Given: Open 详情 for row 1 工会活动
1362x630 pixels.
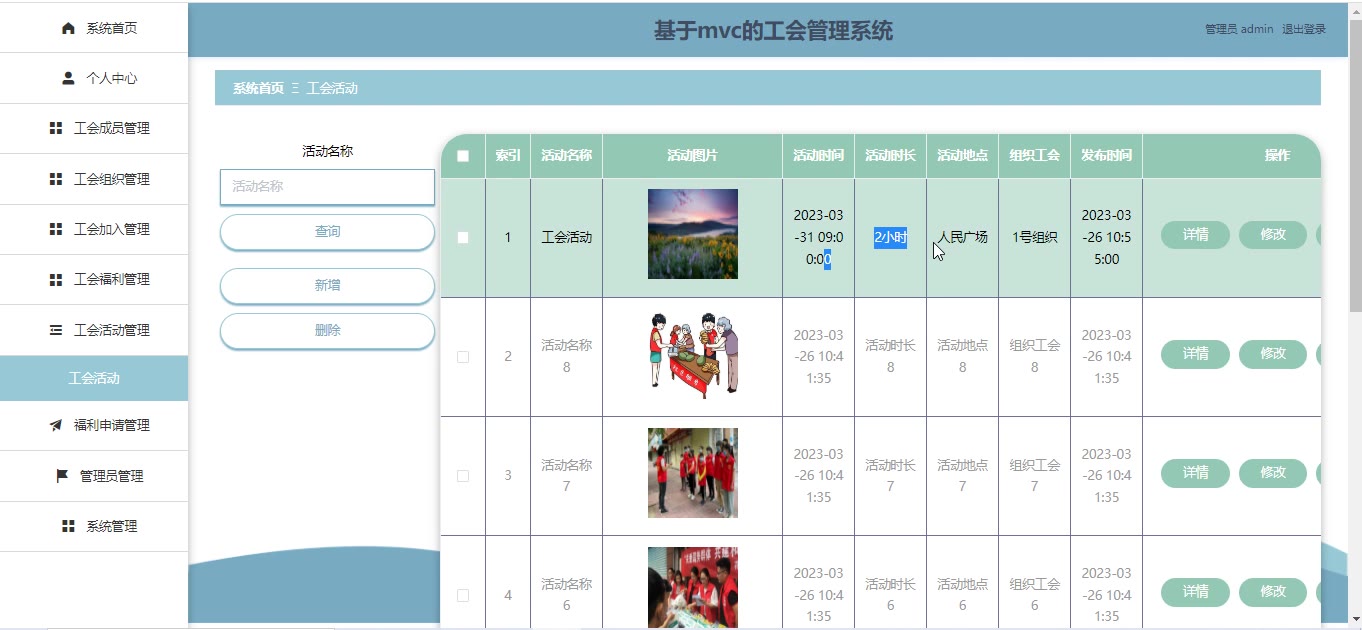Looking at the screenshot, I should (x=1195, y=235).
